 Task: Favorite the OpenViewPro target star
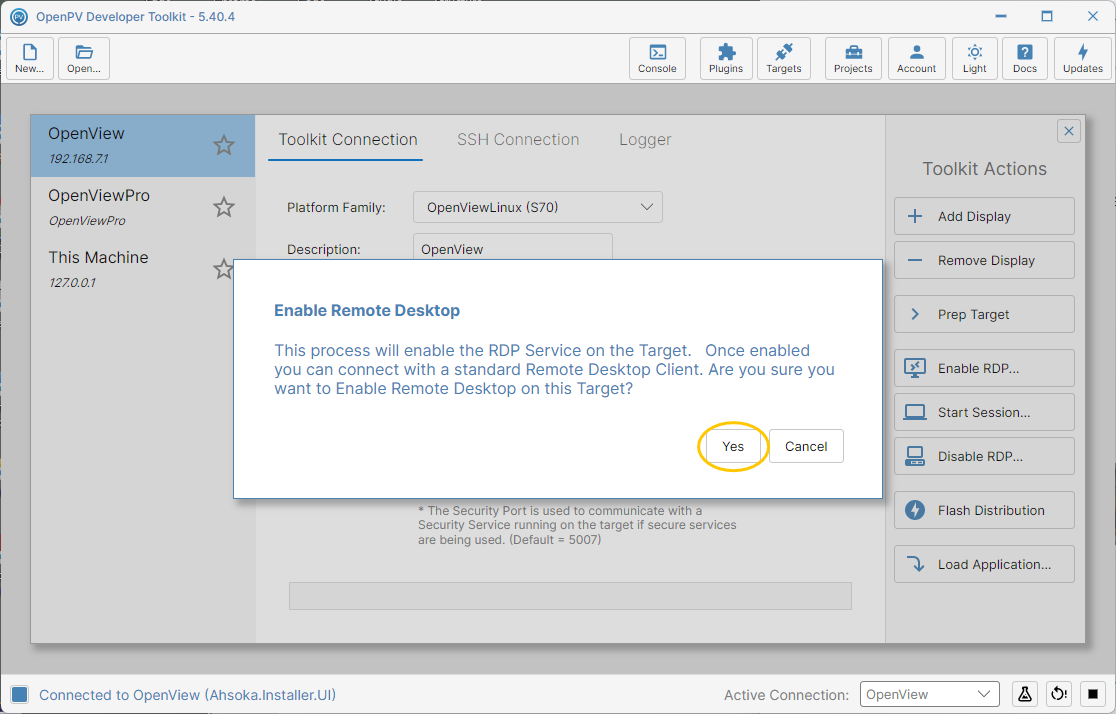pyautogui.click(x=223, y=207)
